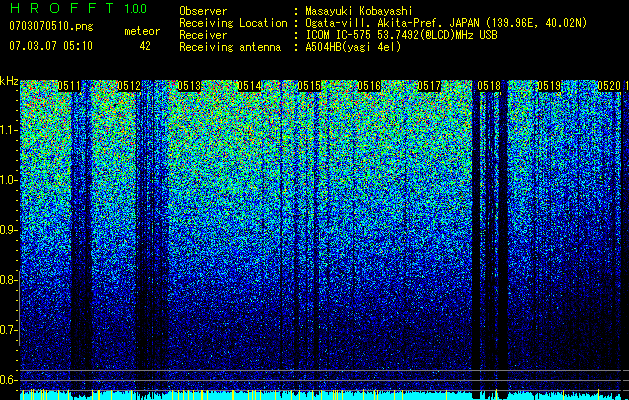Click the 0.8 frequency axis label

point(8,280)
